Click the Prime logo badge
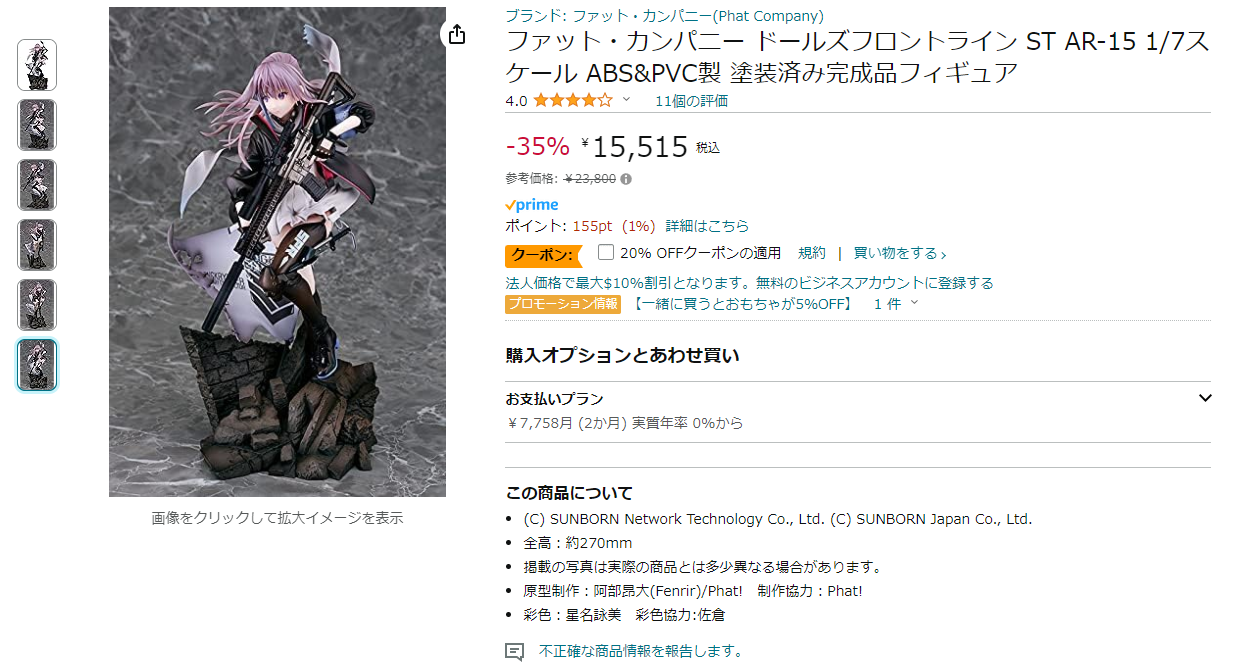Screen dimensions: 1233x663 tap(532, 204)
